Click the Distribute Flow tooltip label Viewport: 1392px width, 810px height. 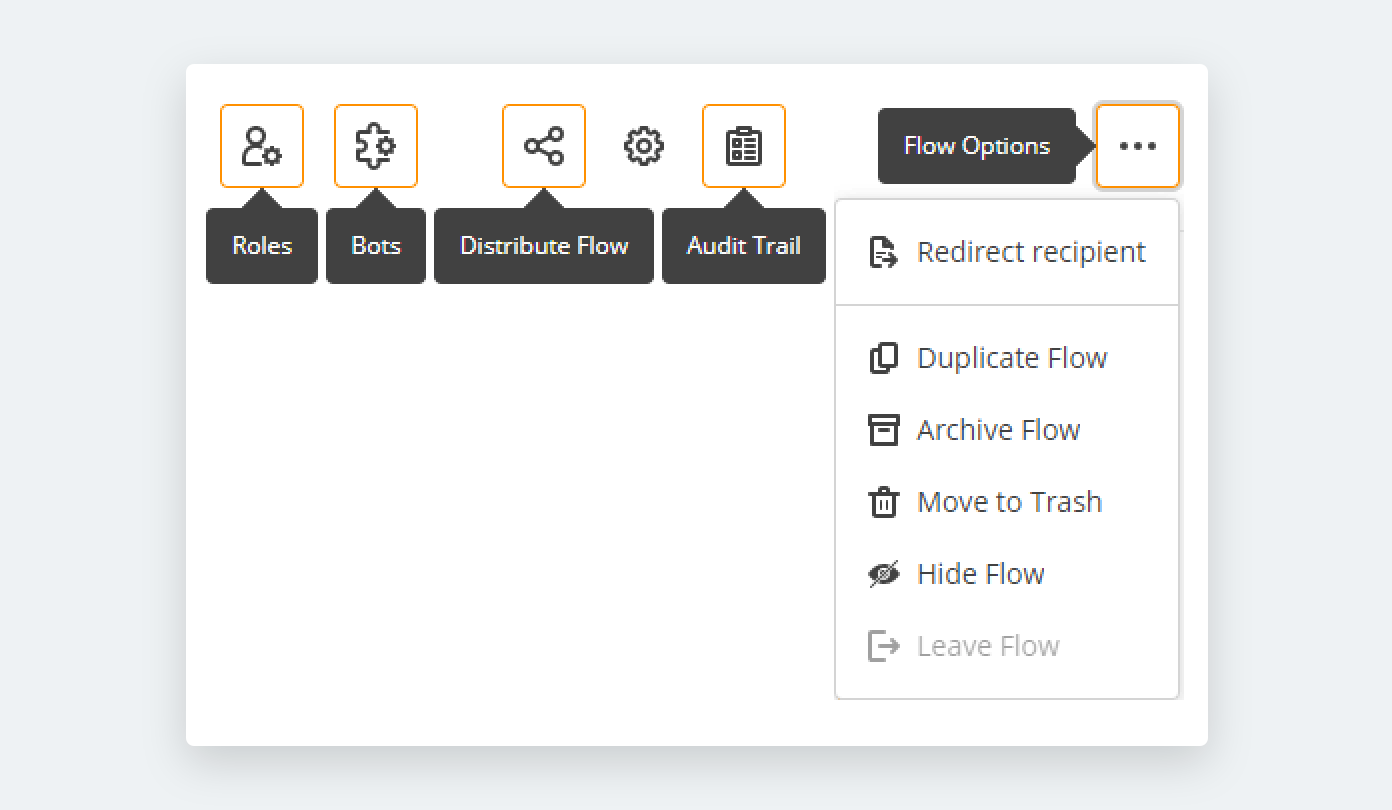click(544, 246)
